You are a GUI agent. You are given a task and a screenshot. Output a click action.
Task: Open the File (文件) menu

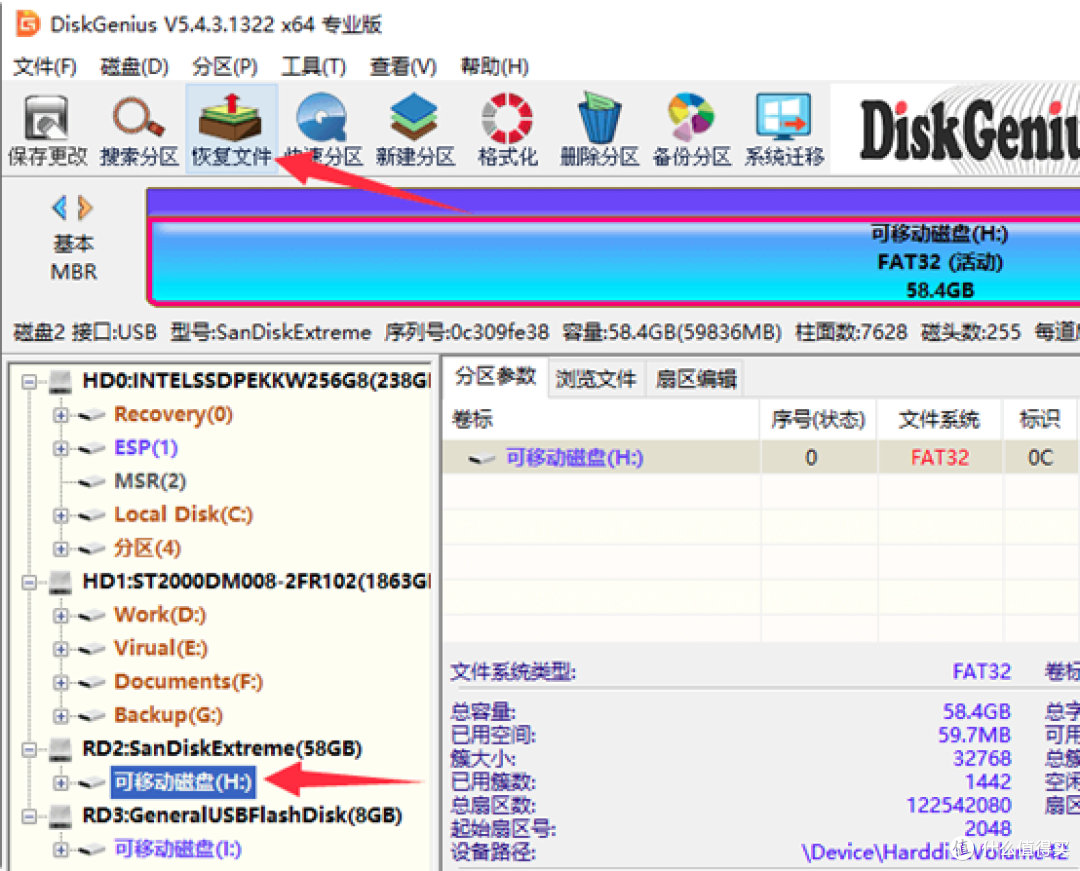45,67
